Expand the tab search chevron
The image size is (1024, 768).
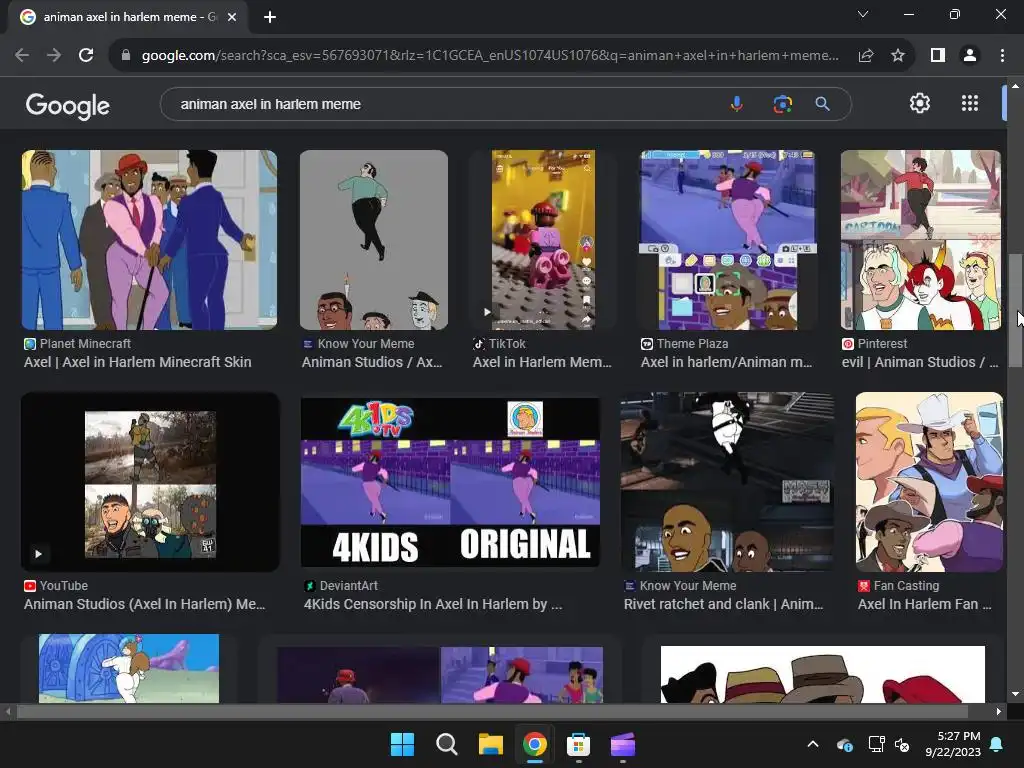[x=863, y=14]
